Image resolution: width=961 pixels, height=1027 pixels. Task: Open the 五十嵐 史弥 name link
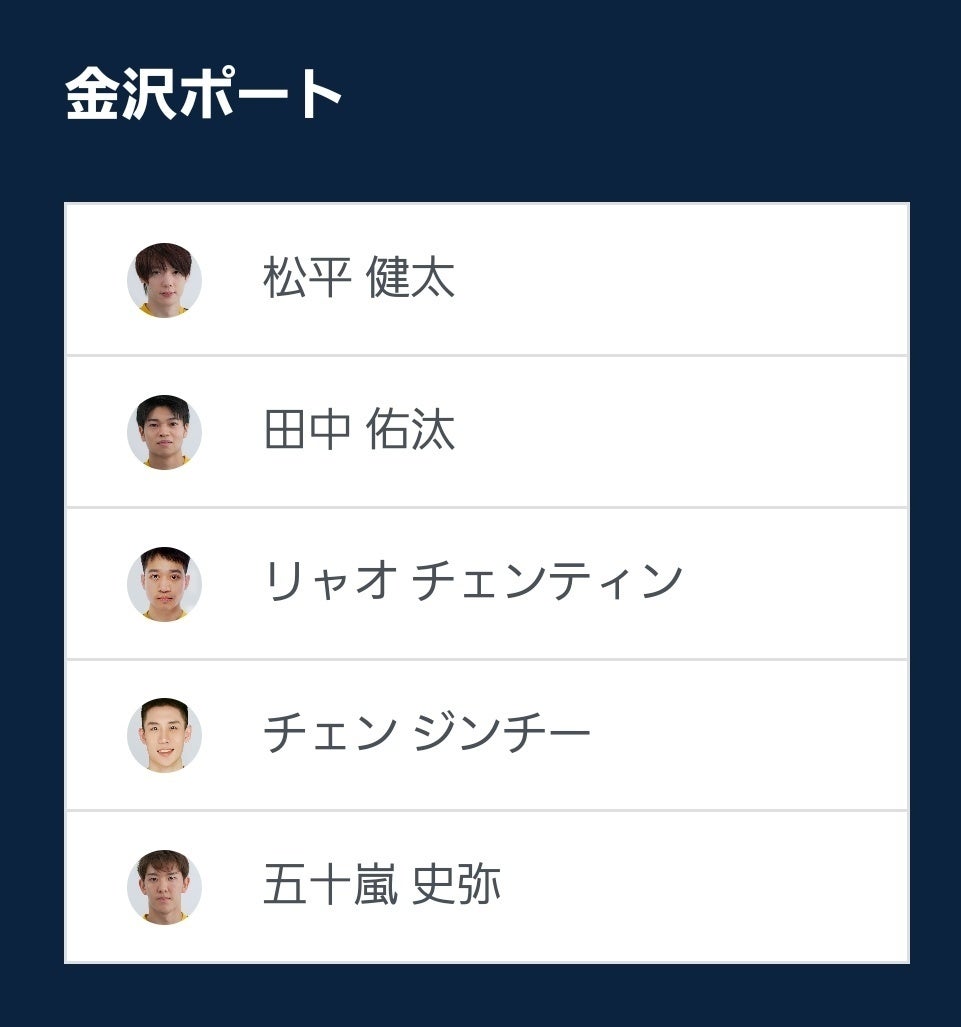[x=381, y=886]
